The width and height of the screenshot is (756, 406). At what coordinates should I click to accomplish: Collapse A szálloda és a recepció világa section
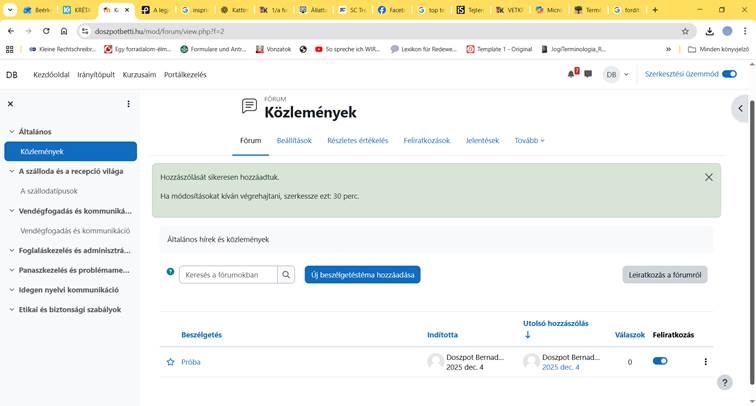click(x=12, y=171)
